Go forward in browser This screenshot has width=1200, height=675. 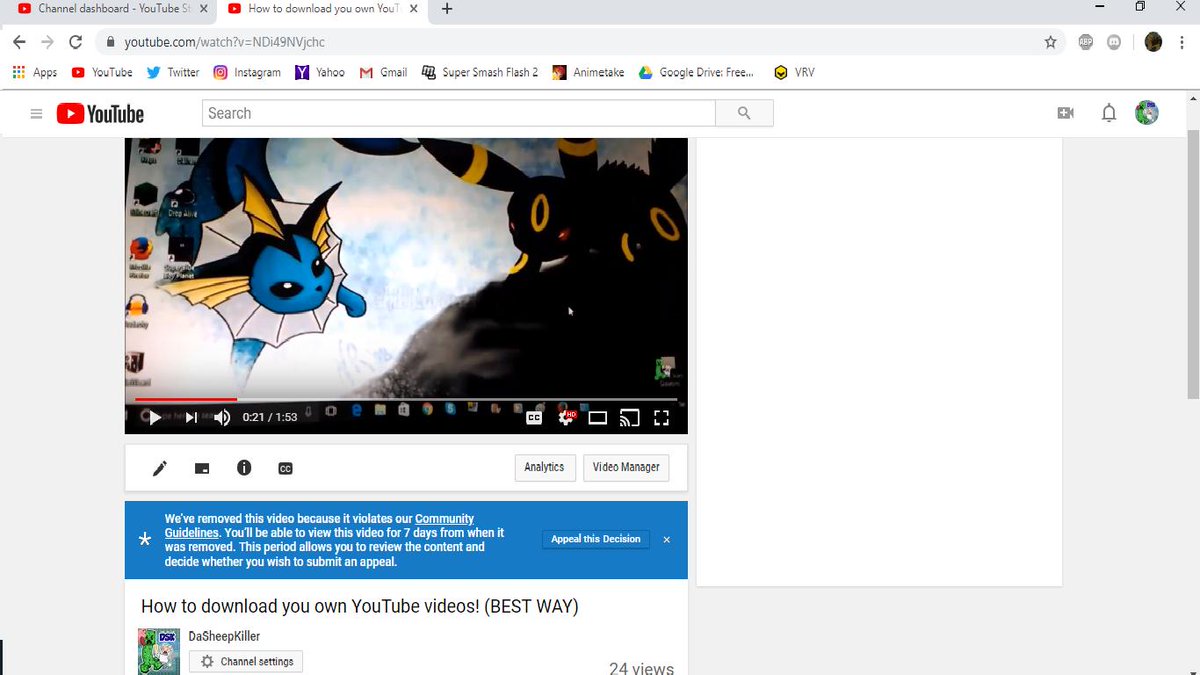coord(47,42)
